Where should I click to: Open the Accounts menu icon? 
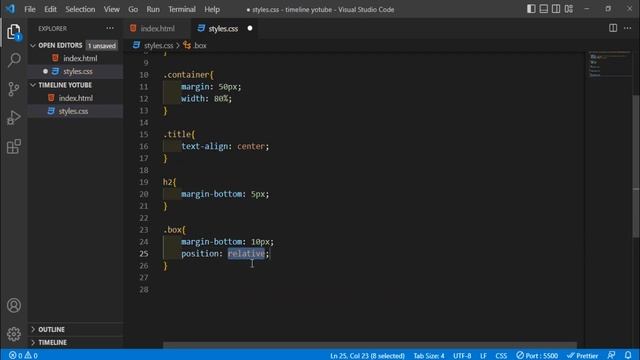pyautogui.click(x=14, y=305)
